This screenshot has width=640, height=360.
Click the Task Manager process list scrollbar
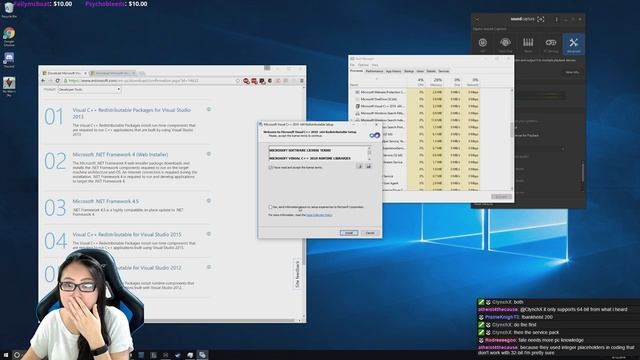512,139
